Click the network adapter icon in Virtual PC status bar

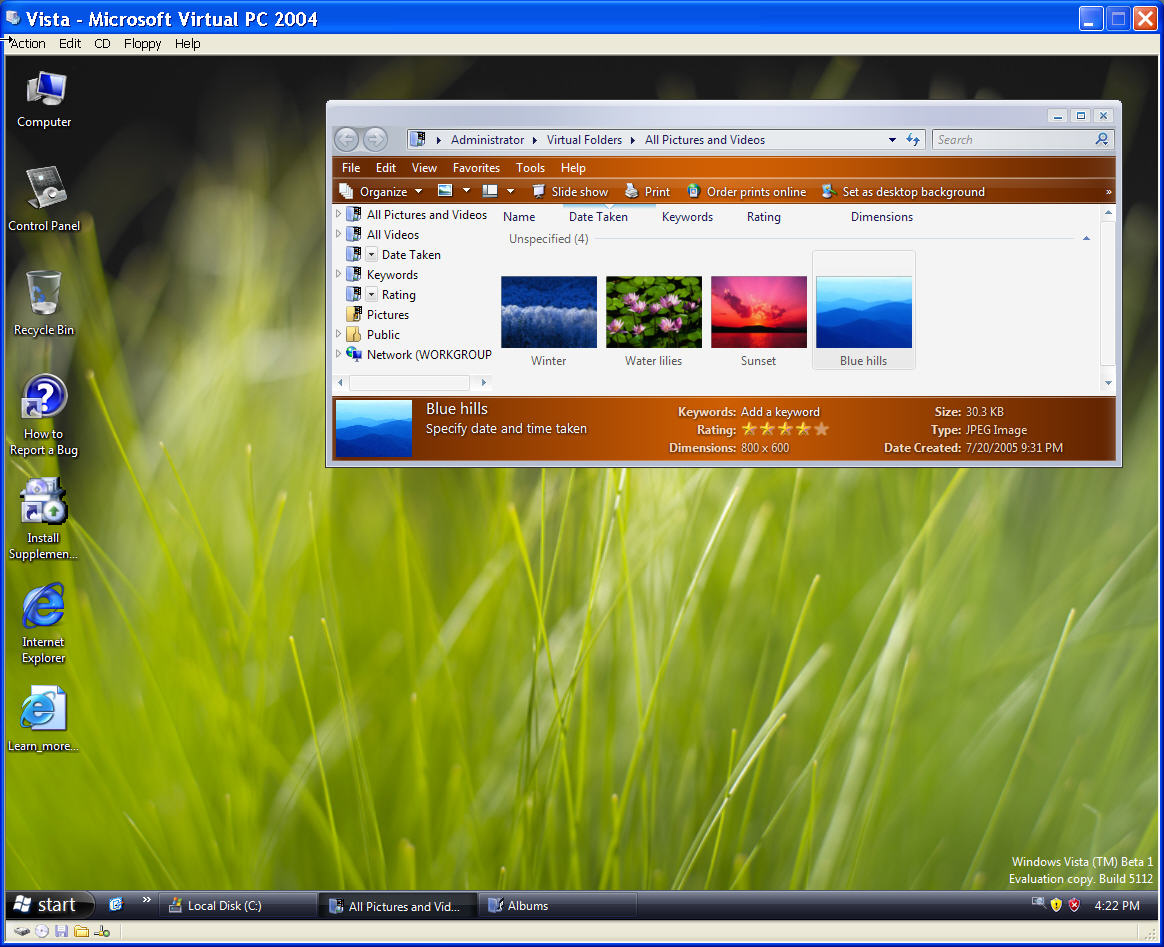click(x=102, y=931)
